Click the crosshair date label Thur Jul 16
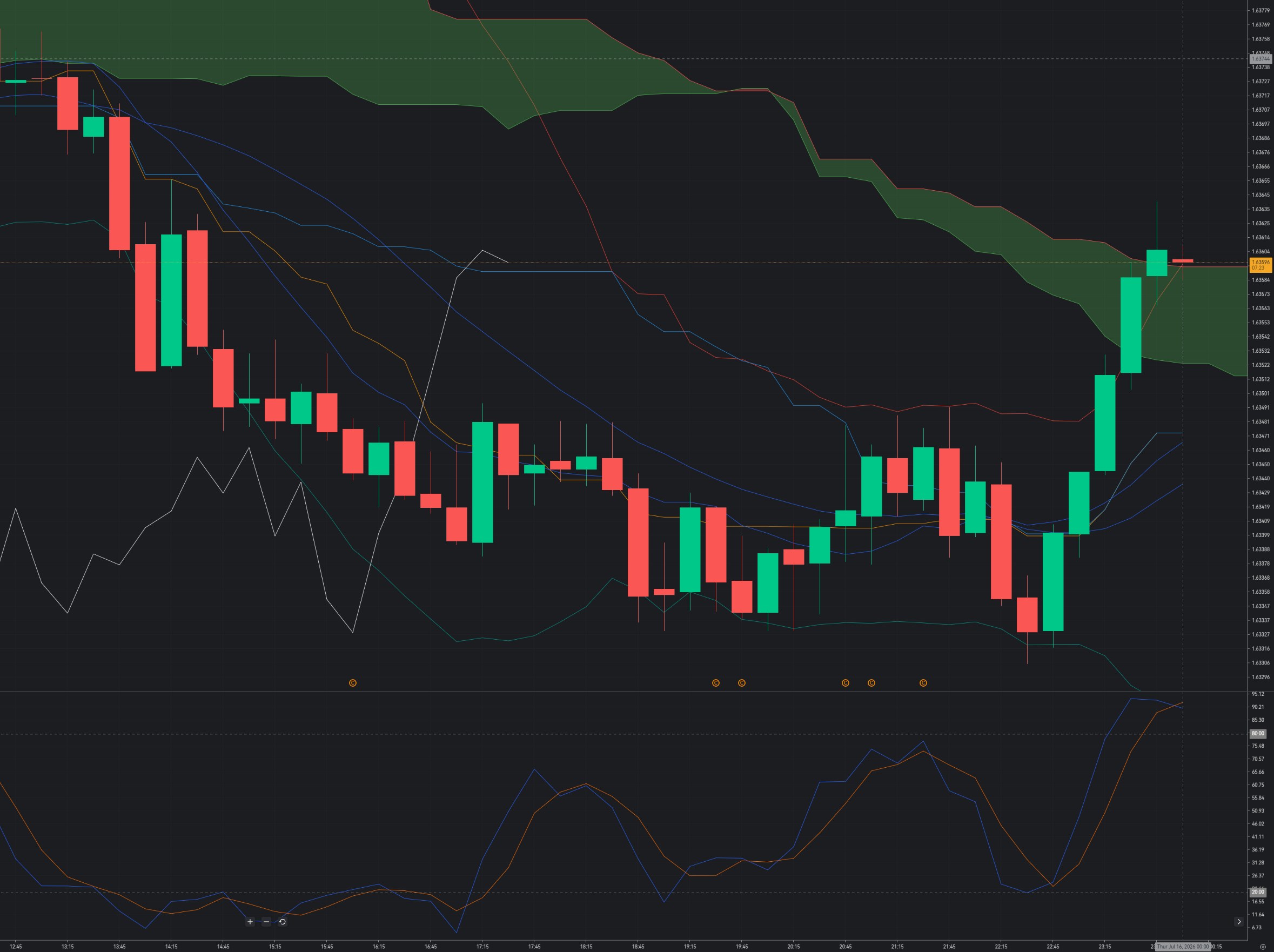The height and width of the screenshot is (952, 1274). coord(1183,947)
